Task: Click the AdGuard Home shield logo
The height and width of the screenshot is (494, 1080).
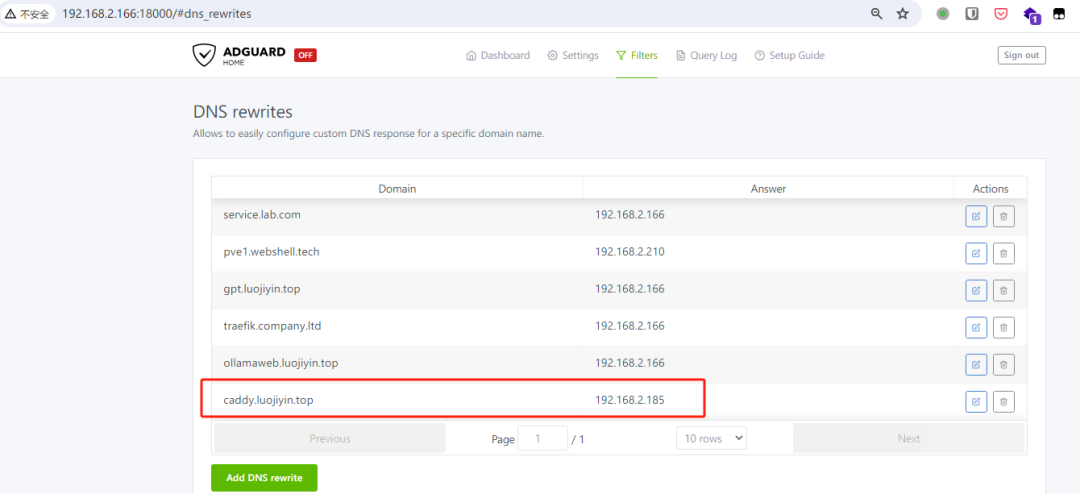Action: (204, 55)
